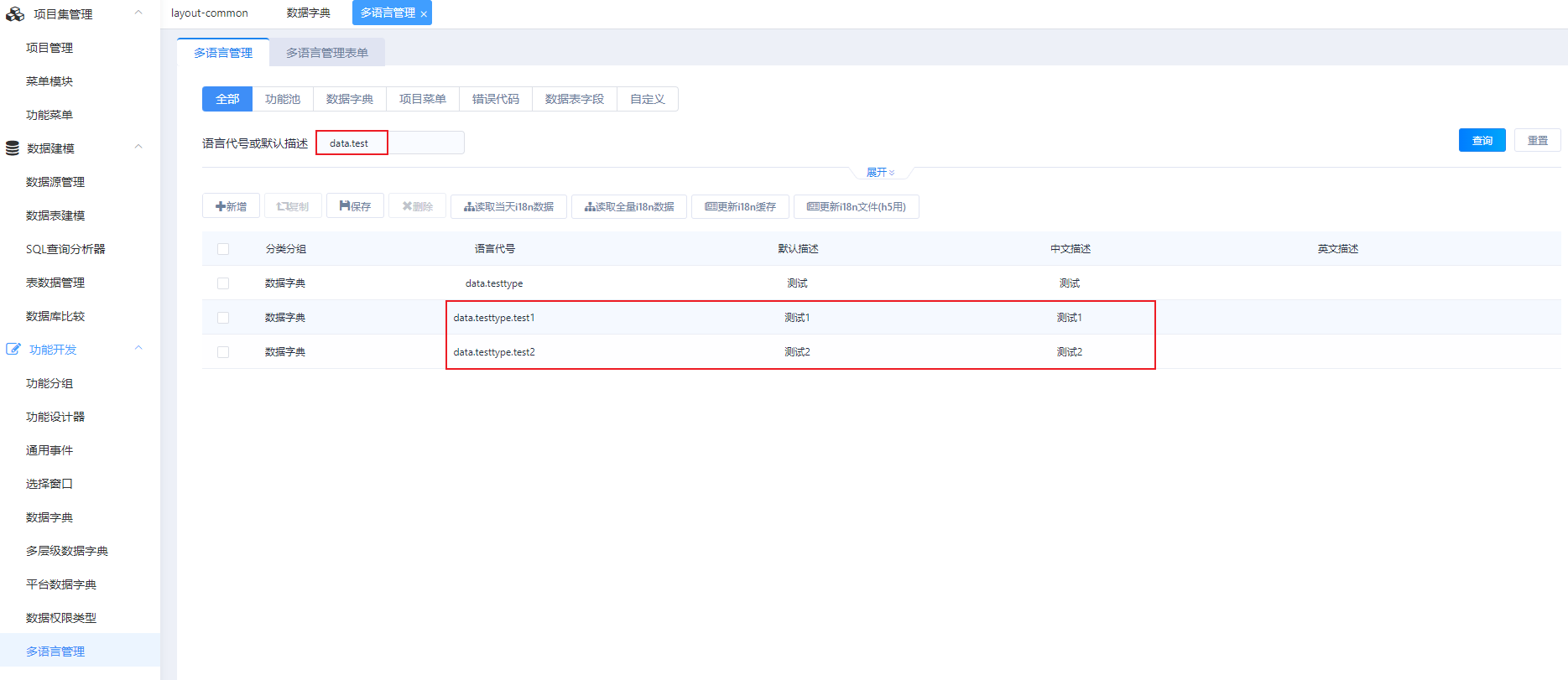The width and height of the screenshot is (1568, 680).
Task: Open 数据权限类型 in the sidebar
Action: pos(61,618)
